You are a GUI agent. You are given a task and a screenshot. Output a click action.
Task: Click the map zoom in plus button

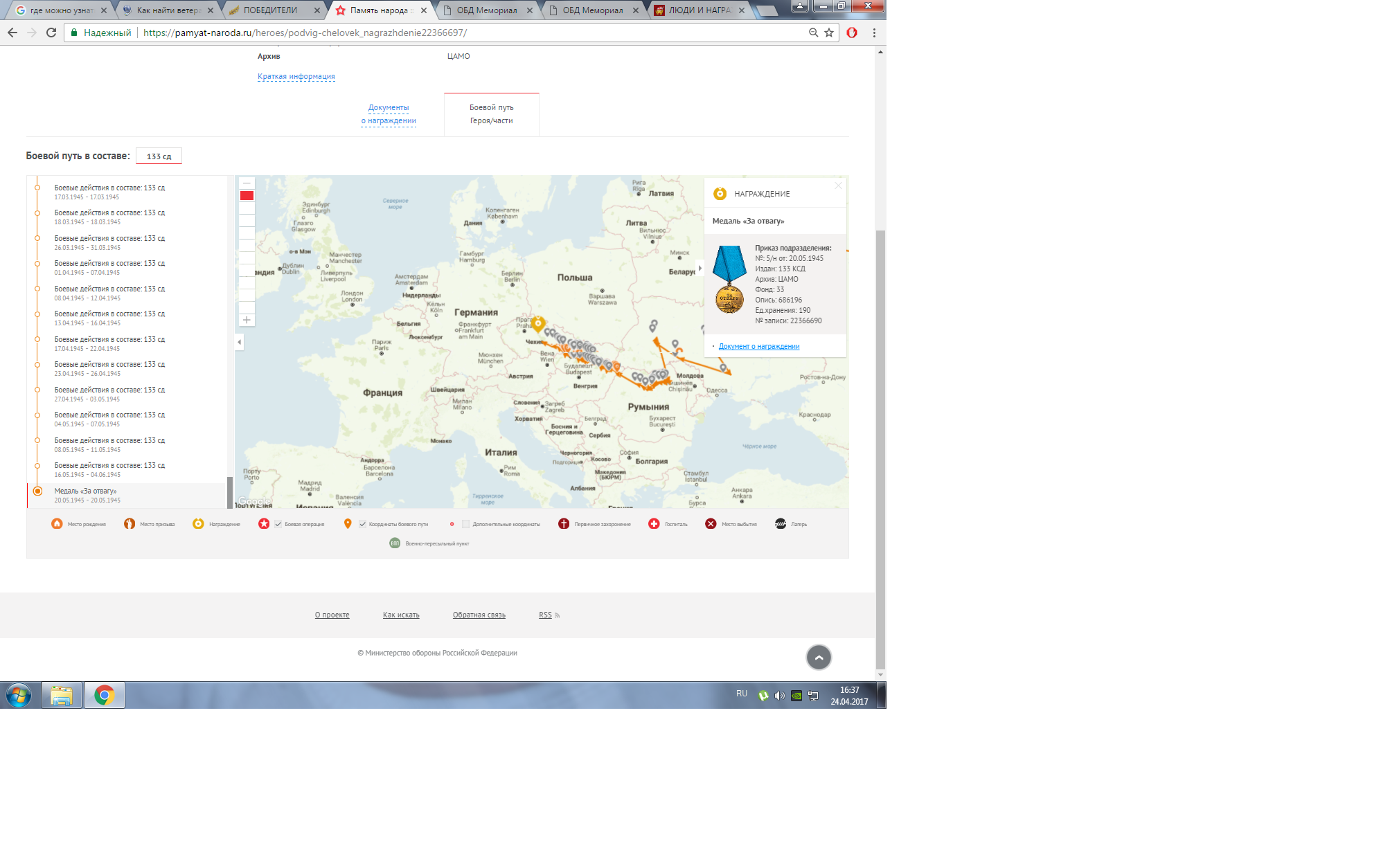coord(247,320)
